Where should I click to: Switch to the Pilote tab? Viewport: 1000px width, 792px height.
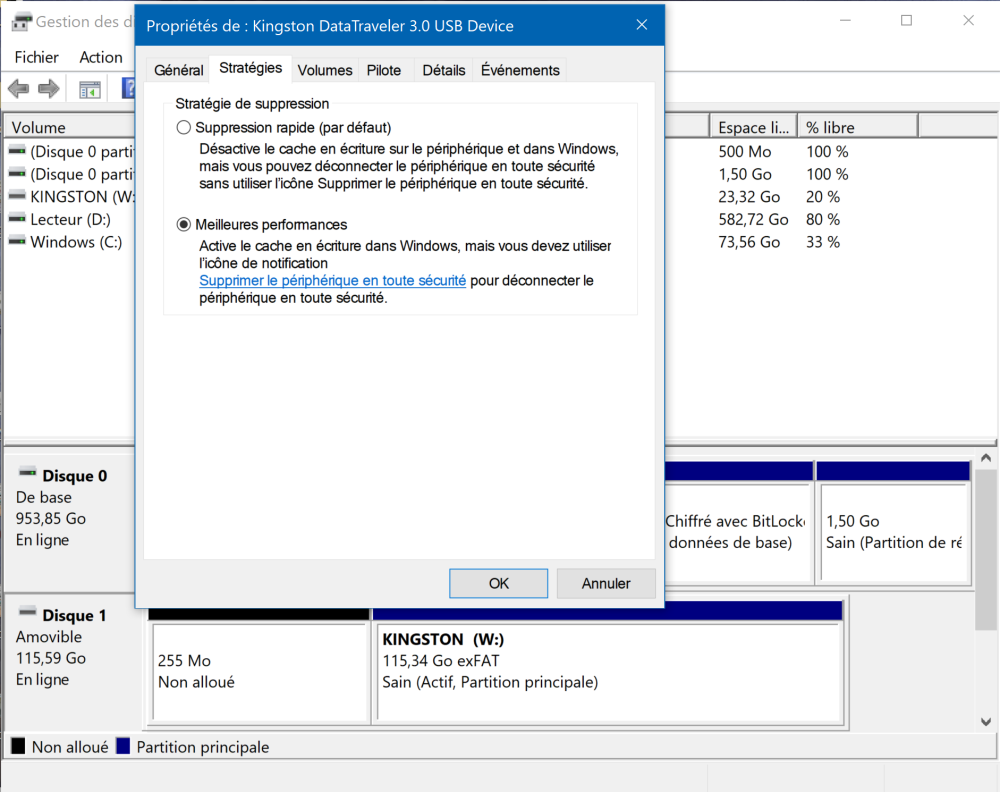point(384,71)
